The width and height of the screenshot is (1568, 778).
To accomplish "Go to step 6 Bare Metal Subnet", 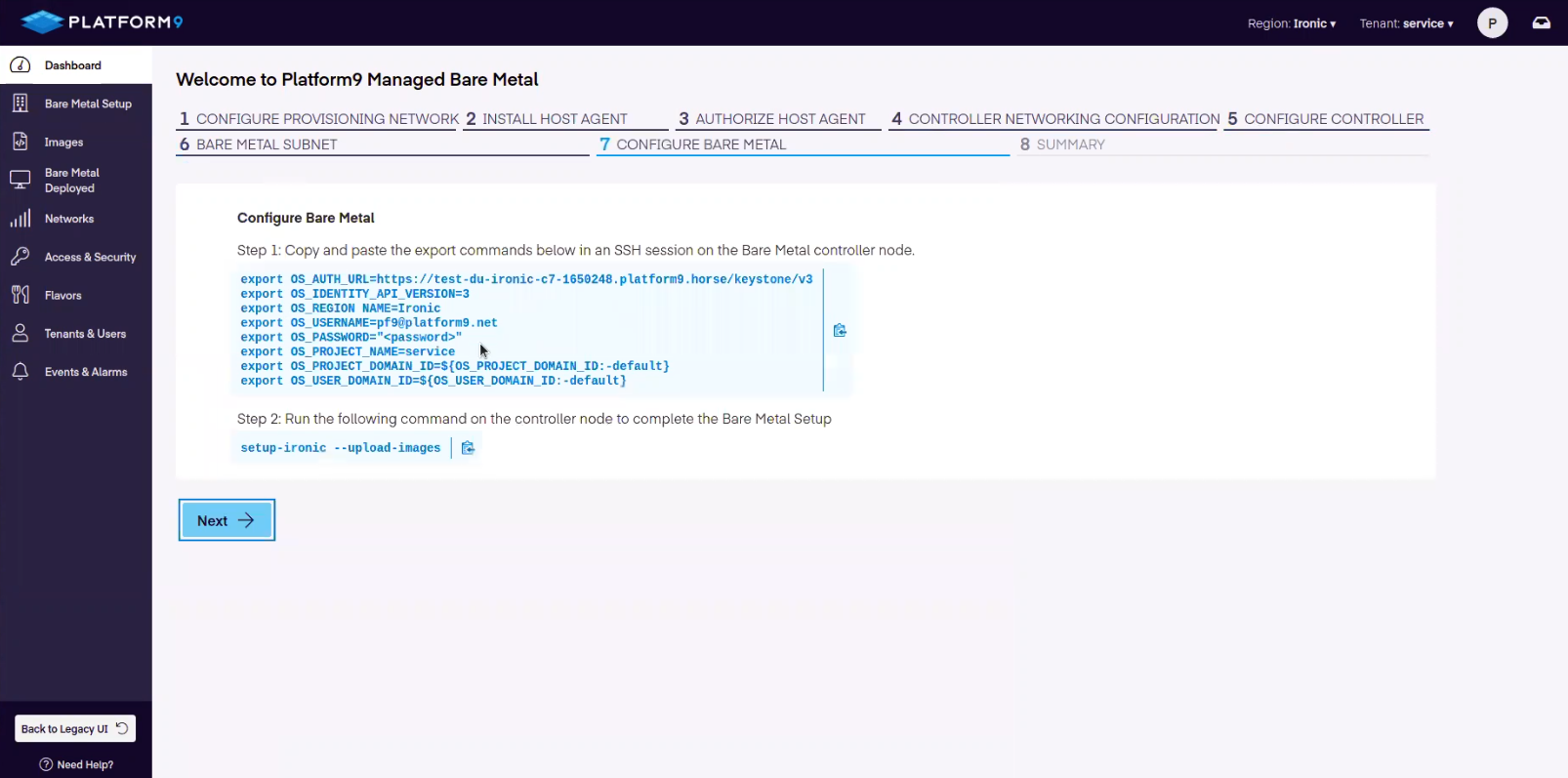I will click(383, 144).
